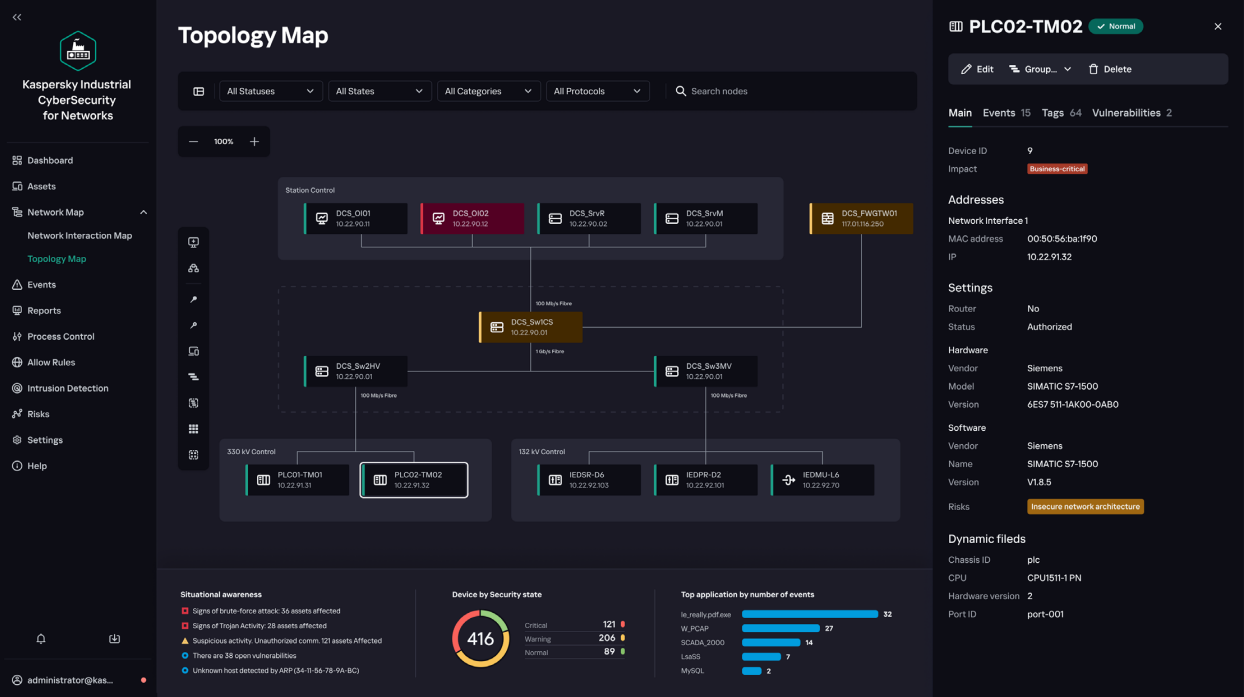Click the stacked layers icon in map toolbar
The height and width of the screenshot is (697, 1244).
point(193,377)
